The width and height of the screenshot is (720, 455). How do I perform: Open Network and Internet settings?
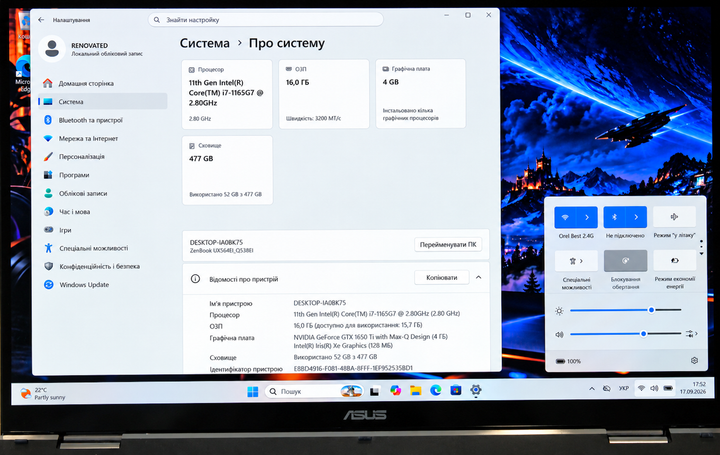click(x=103, y=138)
